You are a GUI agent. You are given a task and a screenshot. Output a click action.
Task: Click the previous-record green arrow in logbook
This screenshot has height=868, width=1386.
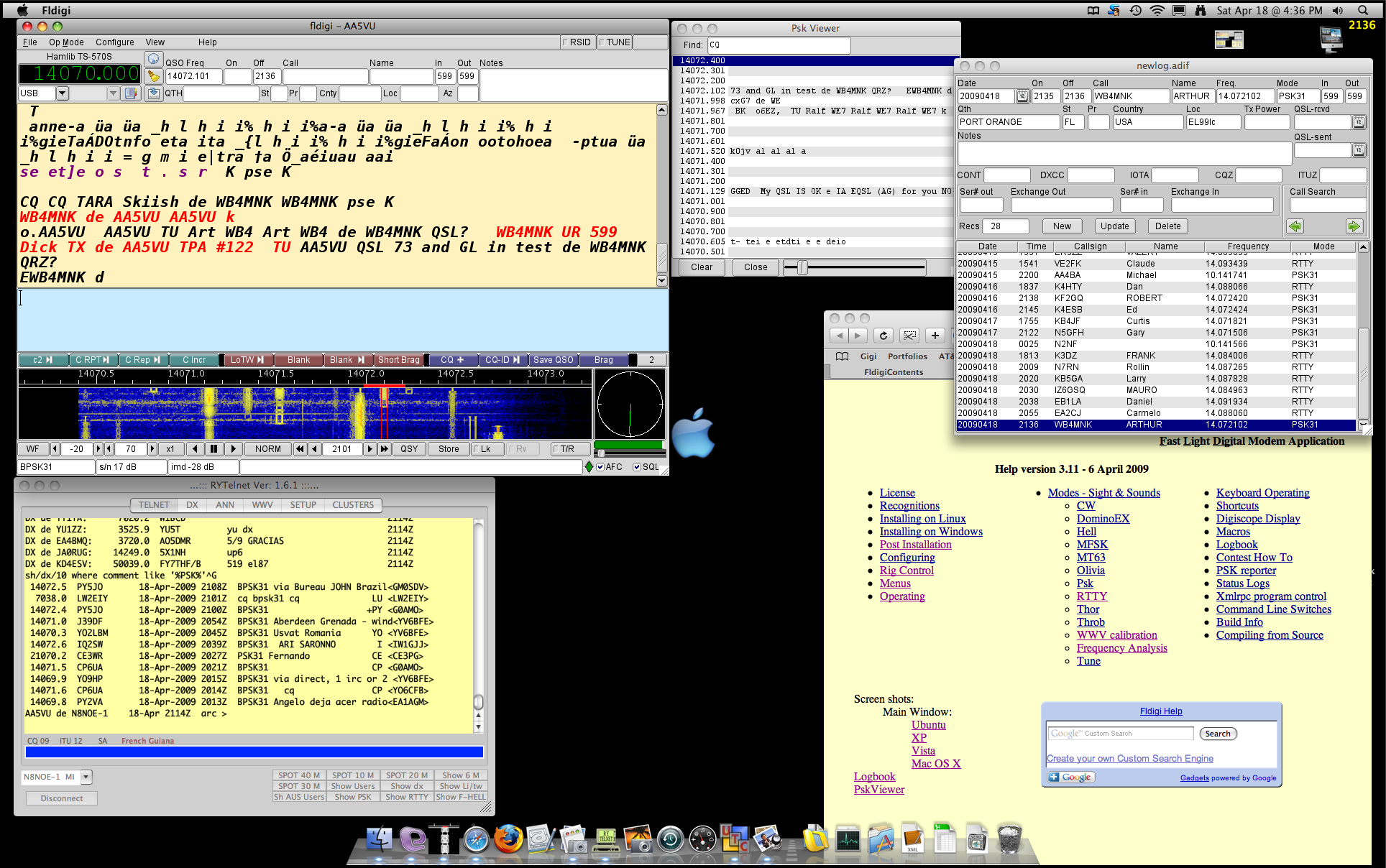[x=1295, y=226]
